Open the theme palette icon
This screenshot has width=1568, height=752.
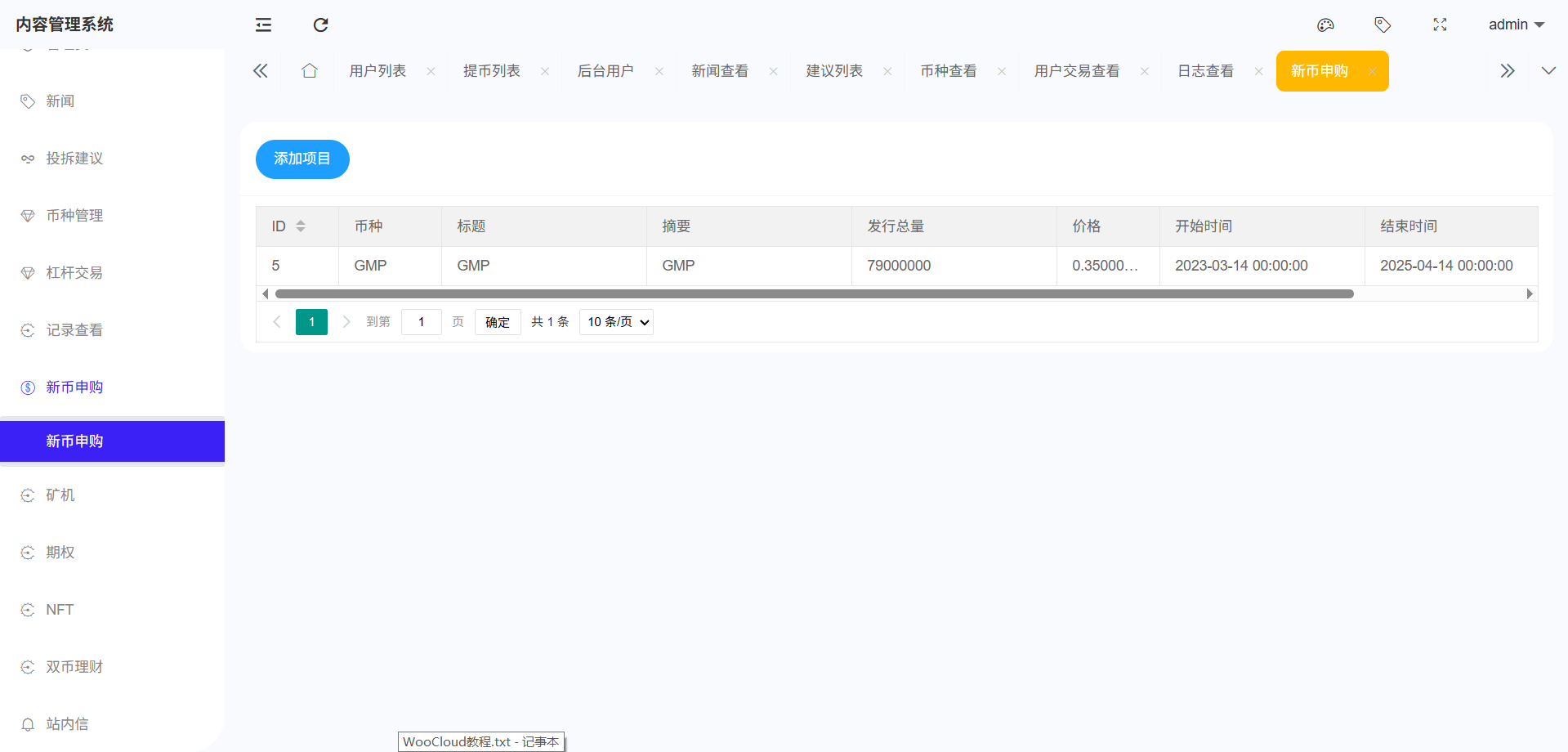[1325, 25]
